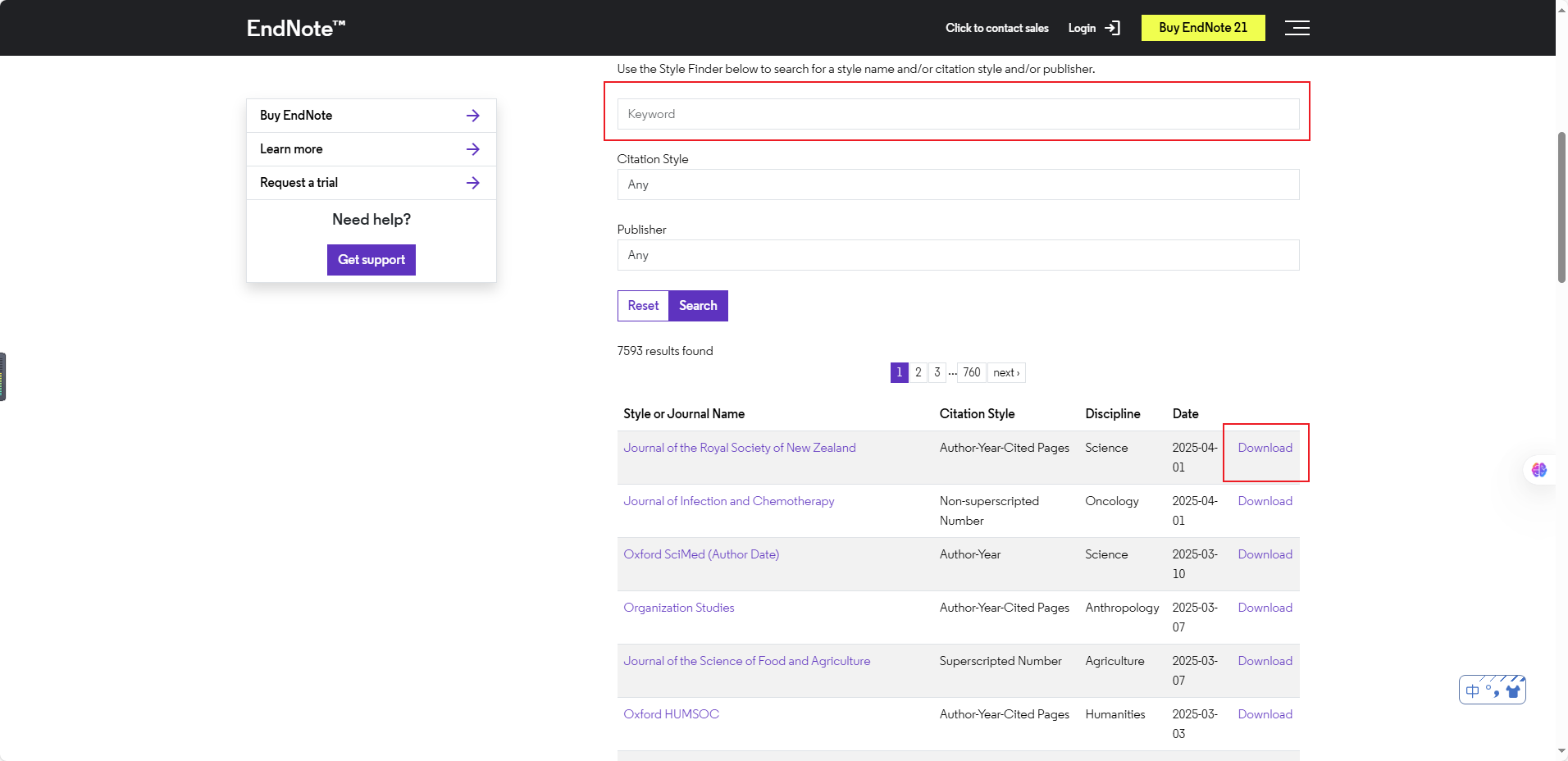Click the Oncology discipline cell

pyautogui.click(x=1112, y=501)
